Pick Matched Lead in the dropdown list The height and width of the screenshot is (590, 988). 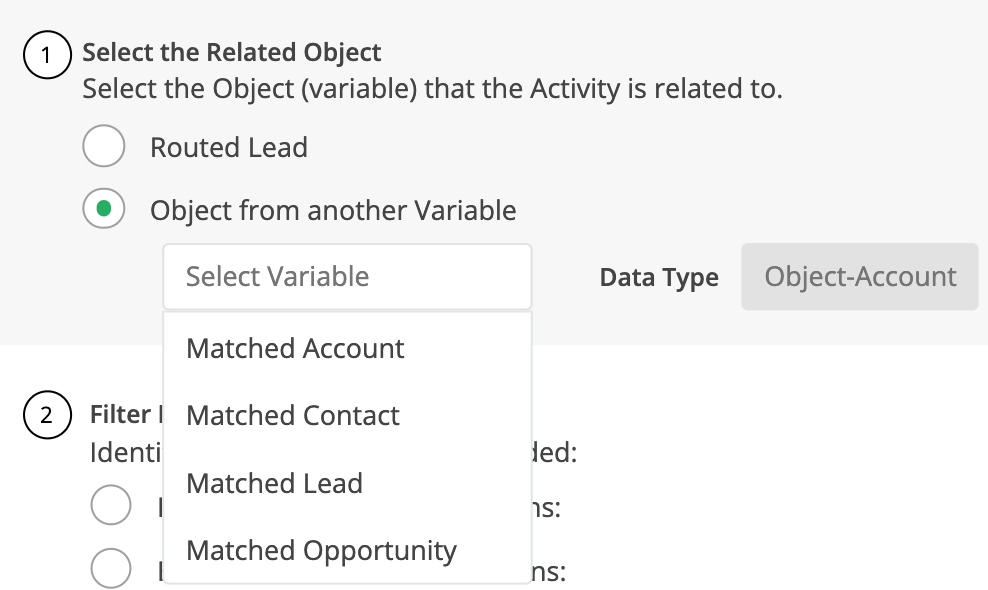click(274, 483)
